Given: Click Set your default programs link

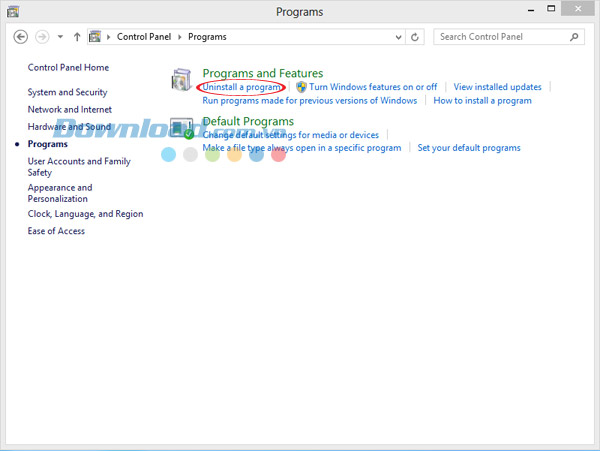Looking at the screenshot, I should 469,148.
